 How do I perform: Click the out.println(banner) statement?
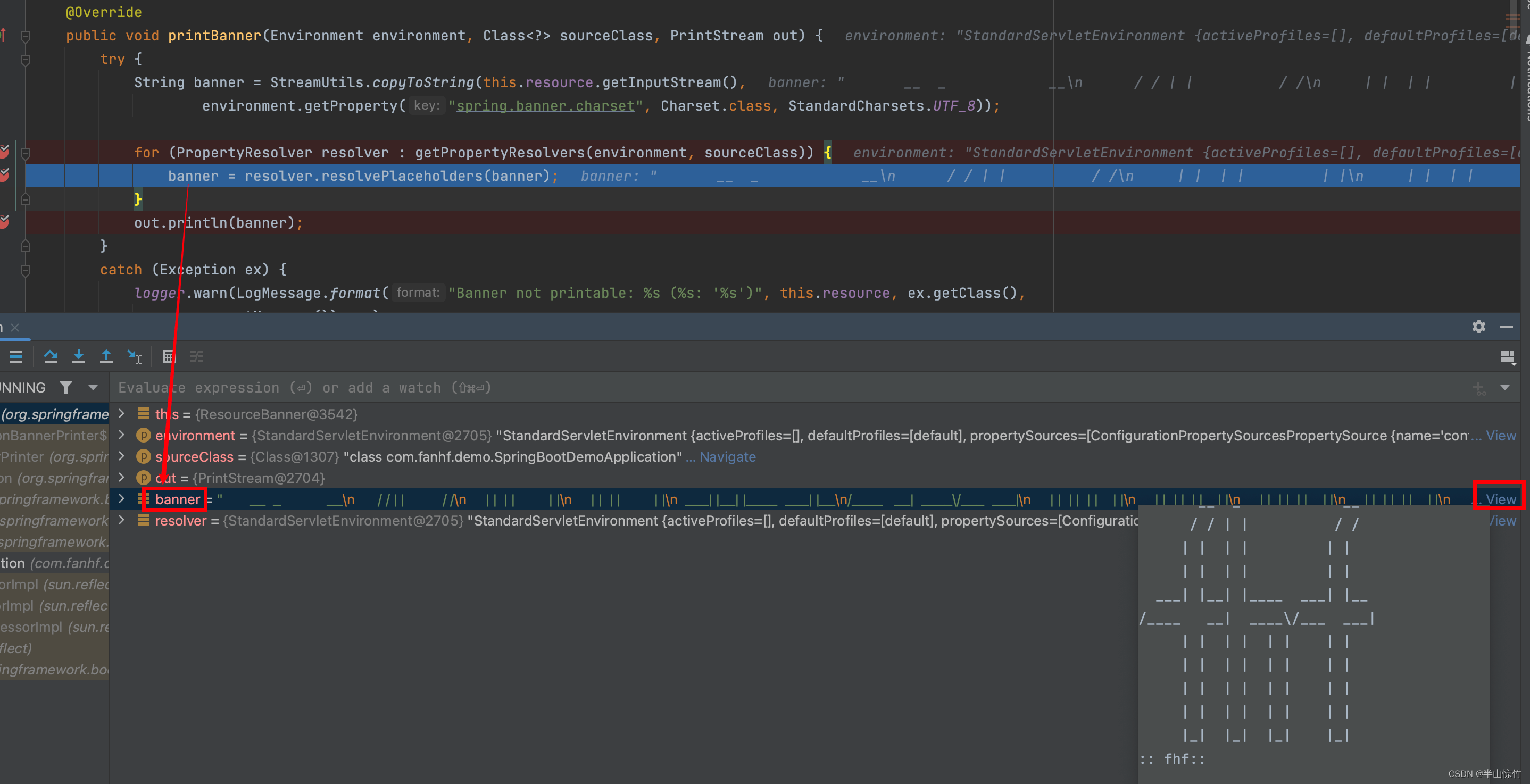pyautogui.click(x=218, y=223)
